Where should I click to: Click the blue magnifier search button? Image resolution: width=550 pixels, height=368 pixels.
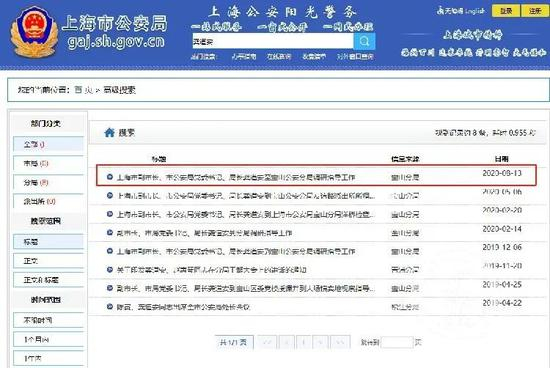(x=364, y=41)
